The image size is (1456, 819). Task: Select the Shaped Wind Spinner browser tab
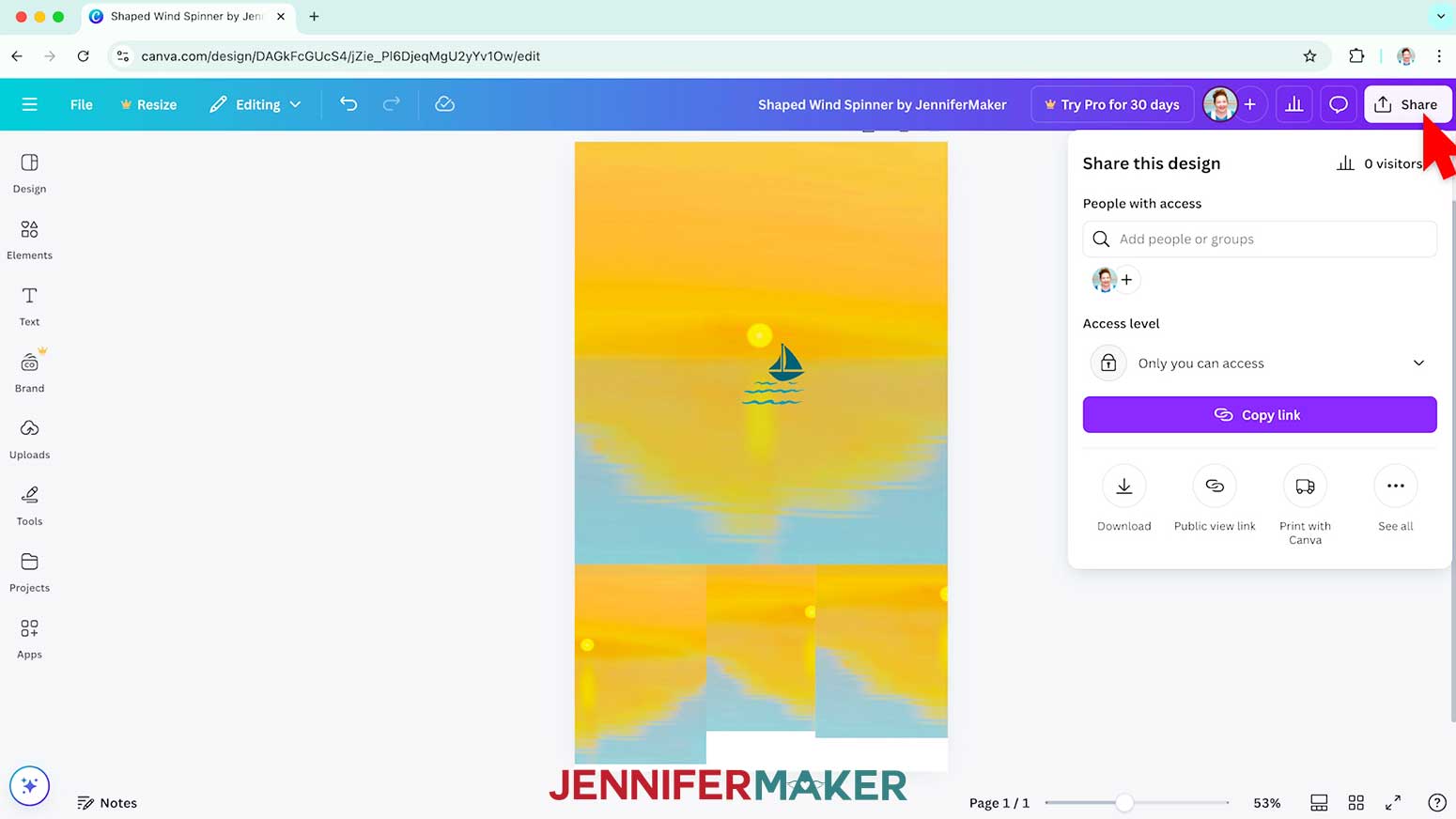(188, 17)
